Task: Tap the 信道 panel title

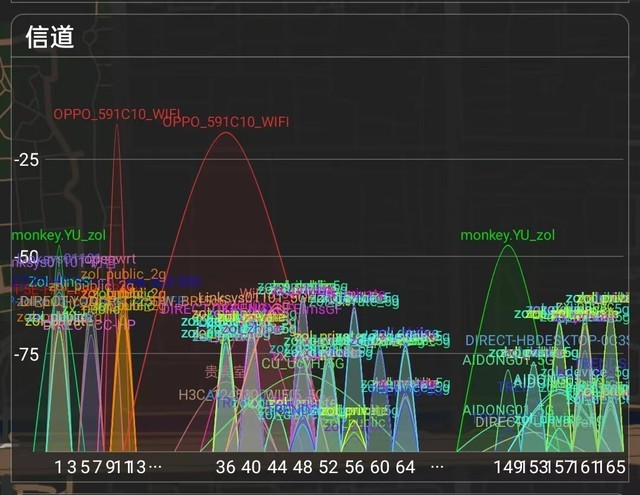Action: (x=50, y=37)
